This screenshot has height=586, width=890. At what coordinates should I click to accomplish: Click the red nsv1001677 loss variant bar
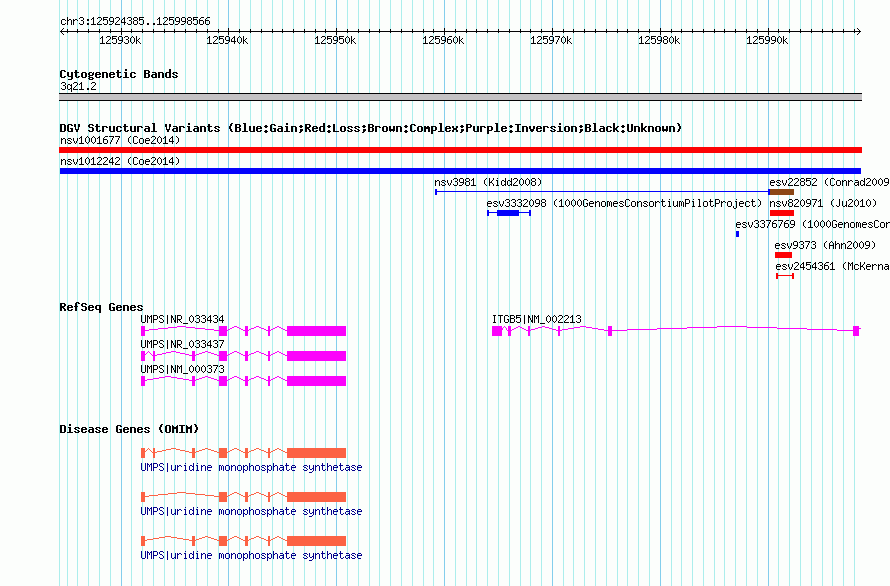click(460, 150)
